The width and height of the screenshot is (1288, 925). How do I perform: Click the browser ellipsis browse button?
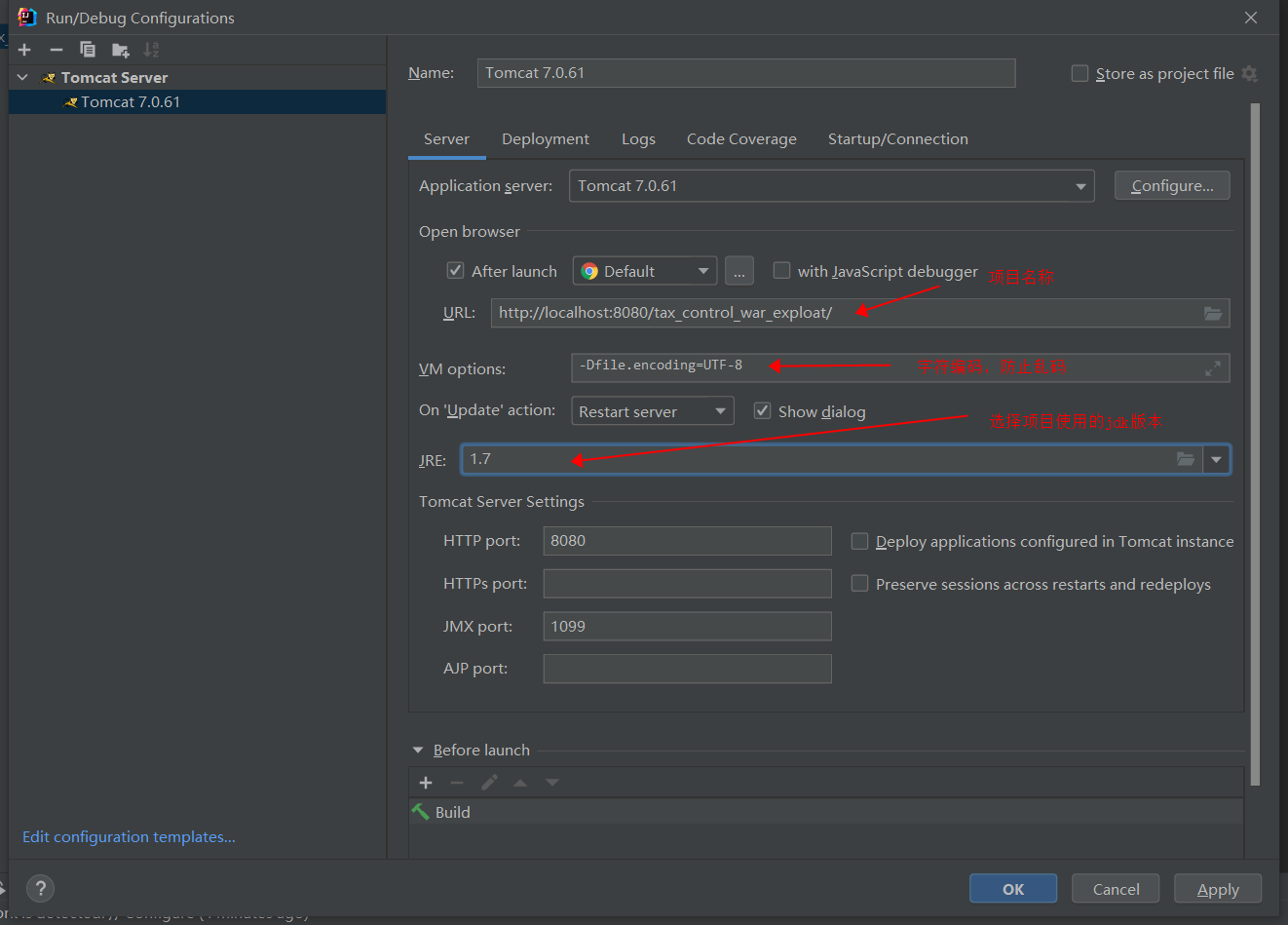click(739, 271)
